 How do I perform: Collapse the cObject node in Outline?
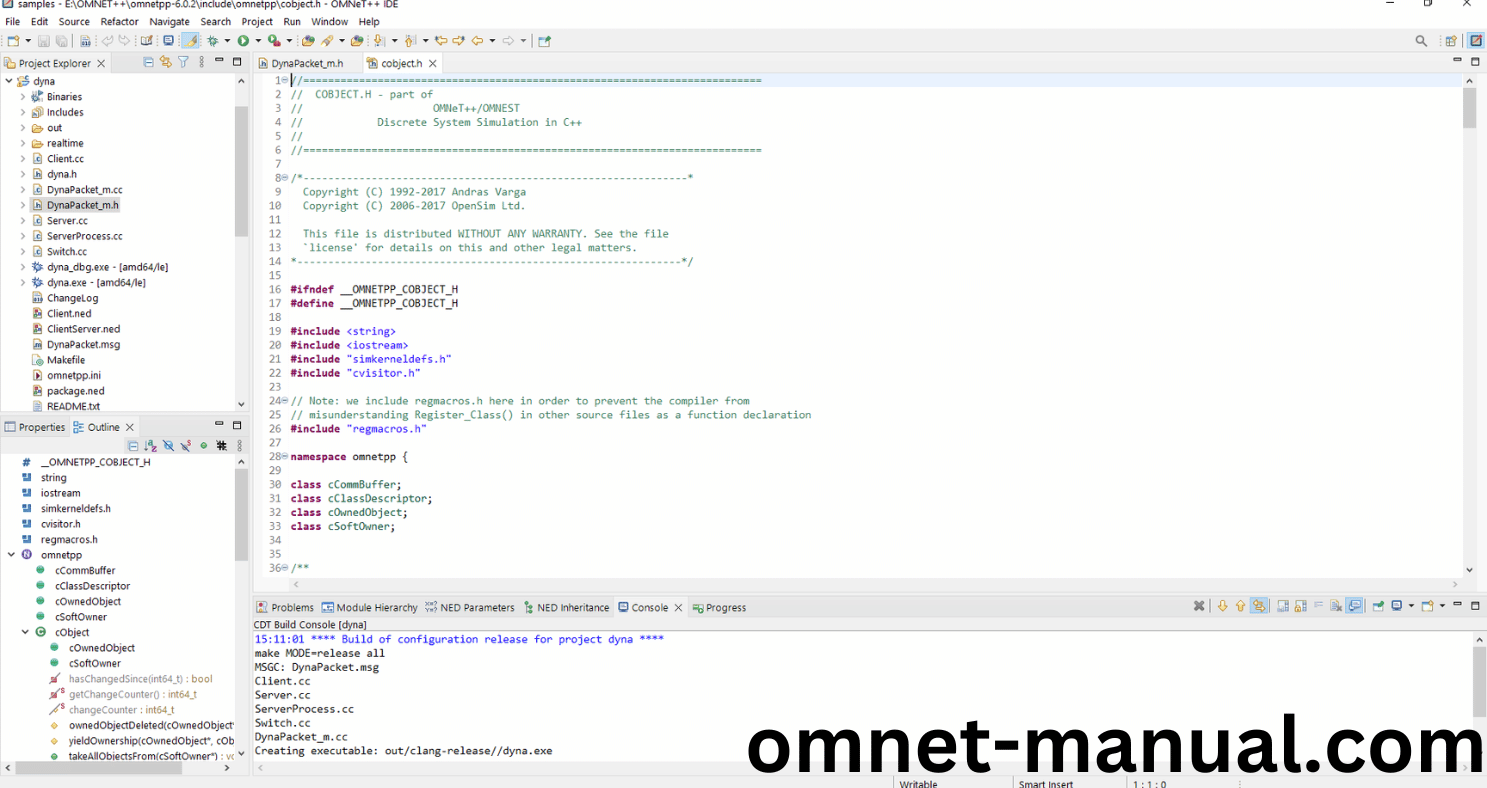[x=25, y=632]
